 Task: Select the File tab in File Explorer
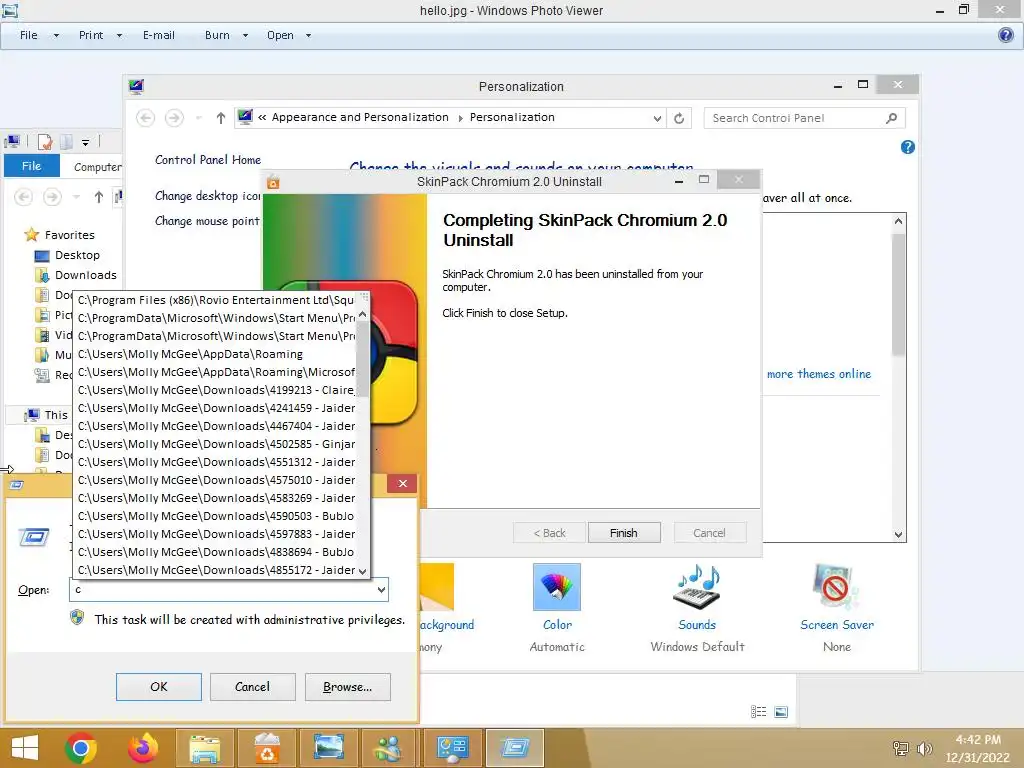[x=31, y=166]
